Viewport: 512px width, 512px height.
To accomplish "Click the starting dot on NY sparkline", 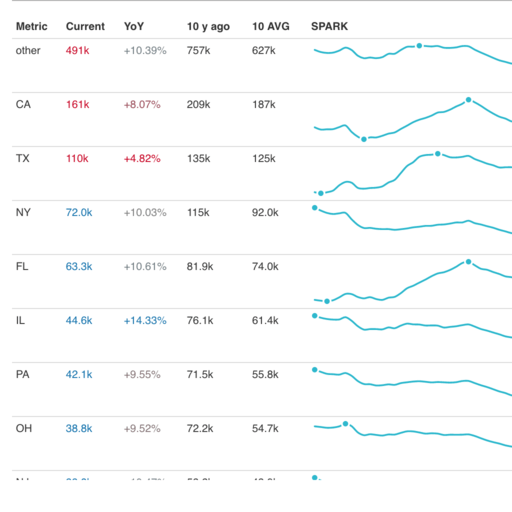I will [315, 208].
